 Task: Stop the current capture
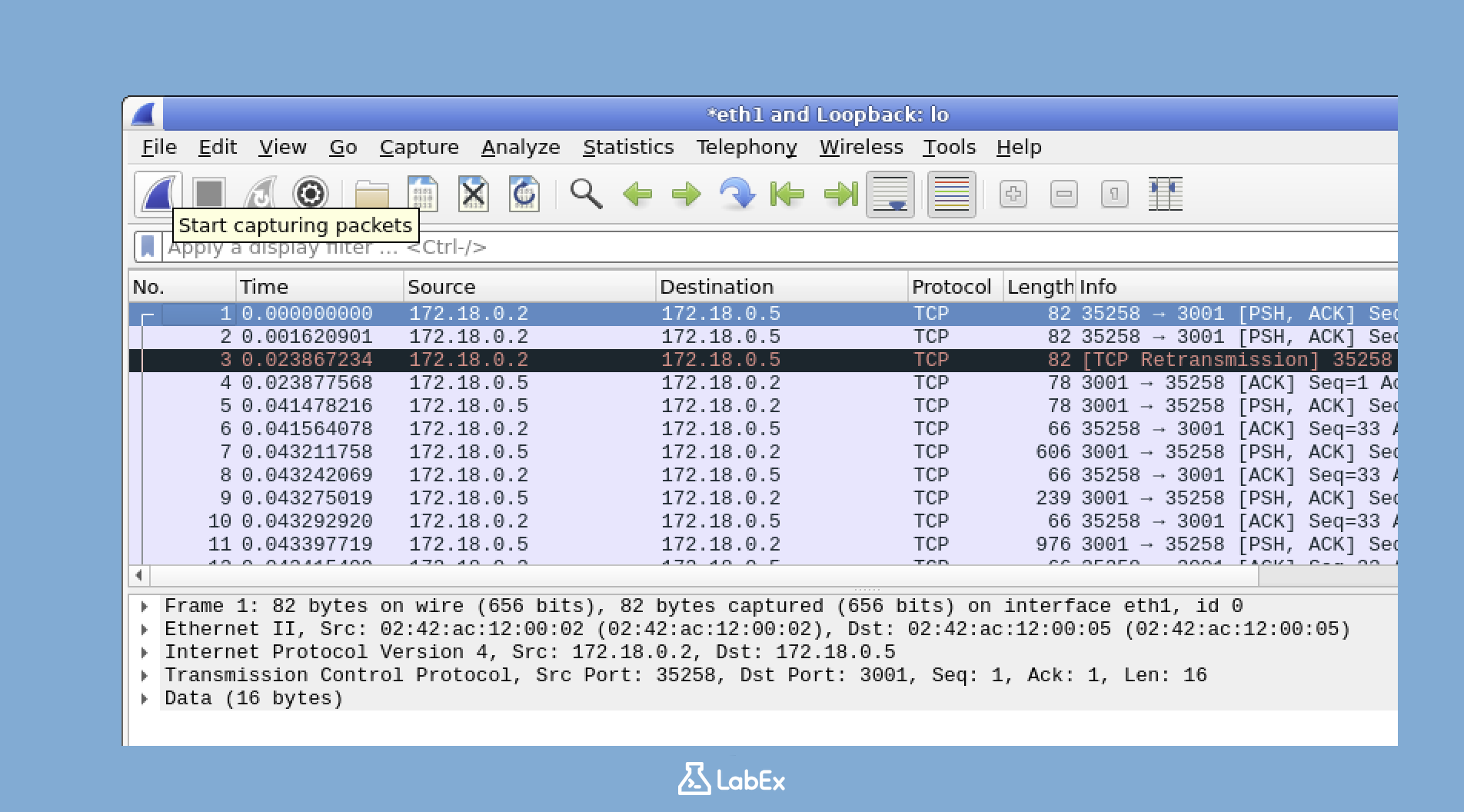click(208, 194)
